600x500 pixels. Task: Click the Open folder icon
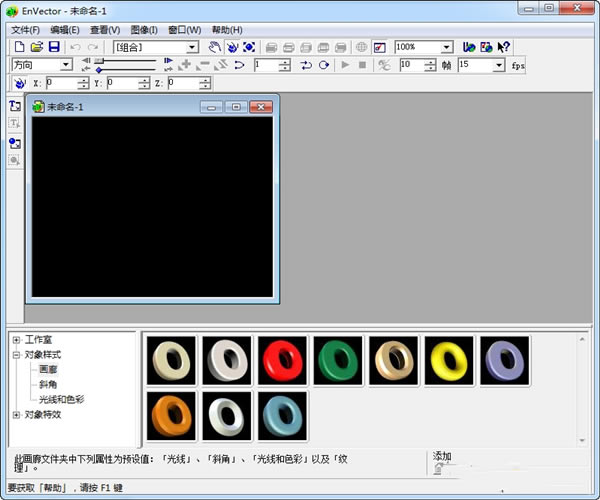click(36, 47)
